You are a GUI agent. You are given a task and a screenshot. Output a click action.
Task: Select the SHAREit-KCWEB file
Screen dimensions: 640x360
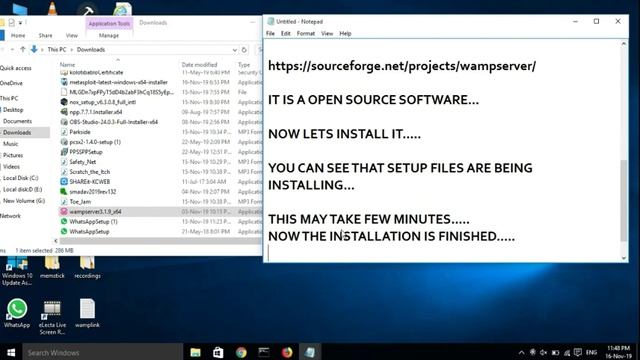(x=89, y=182)
